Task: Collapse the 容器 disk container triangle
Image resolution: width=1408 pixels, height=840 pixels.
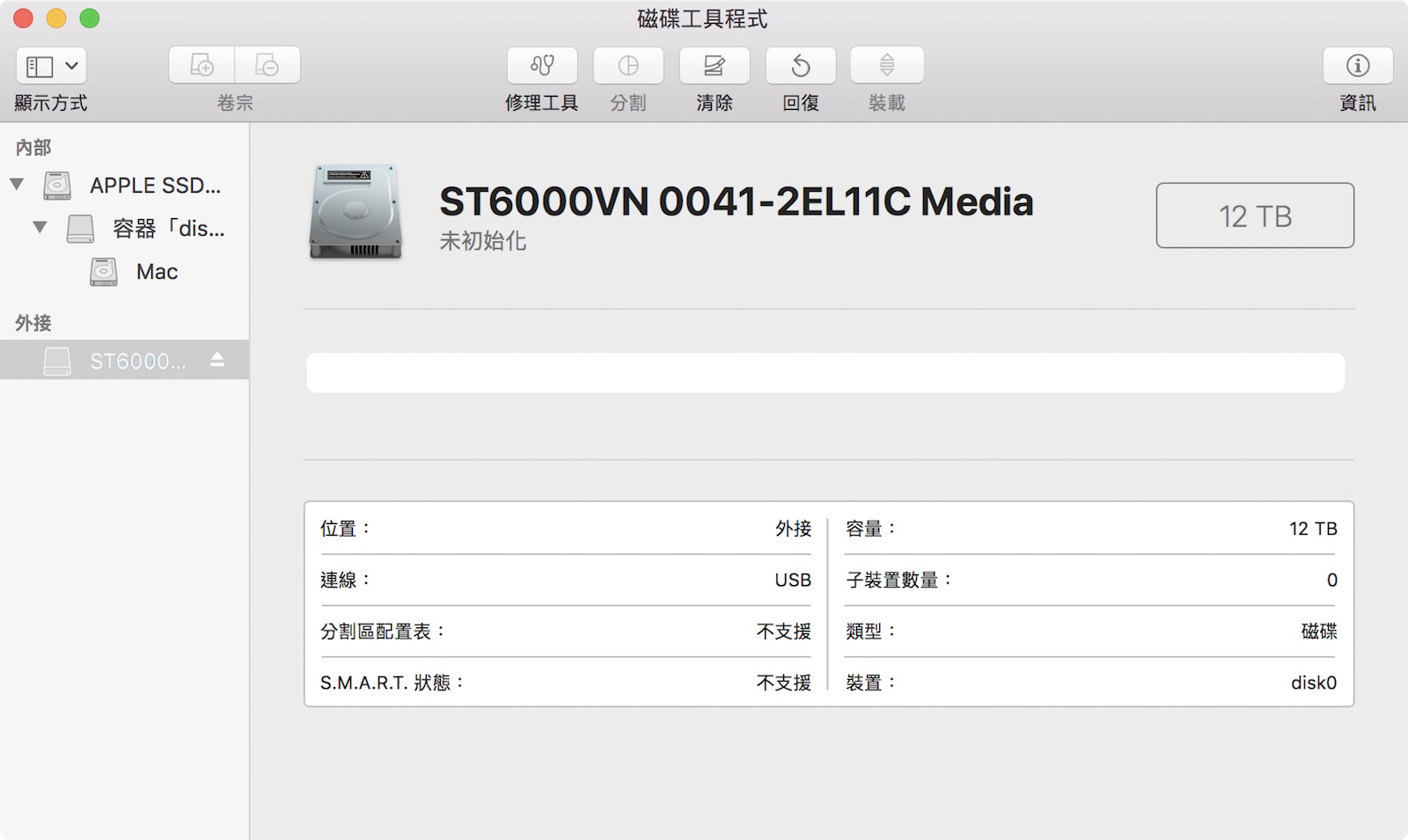Action: pos(40,227)
